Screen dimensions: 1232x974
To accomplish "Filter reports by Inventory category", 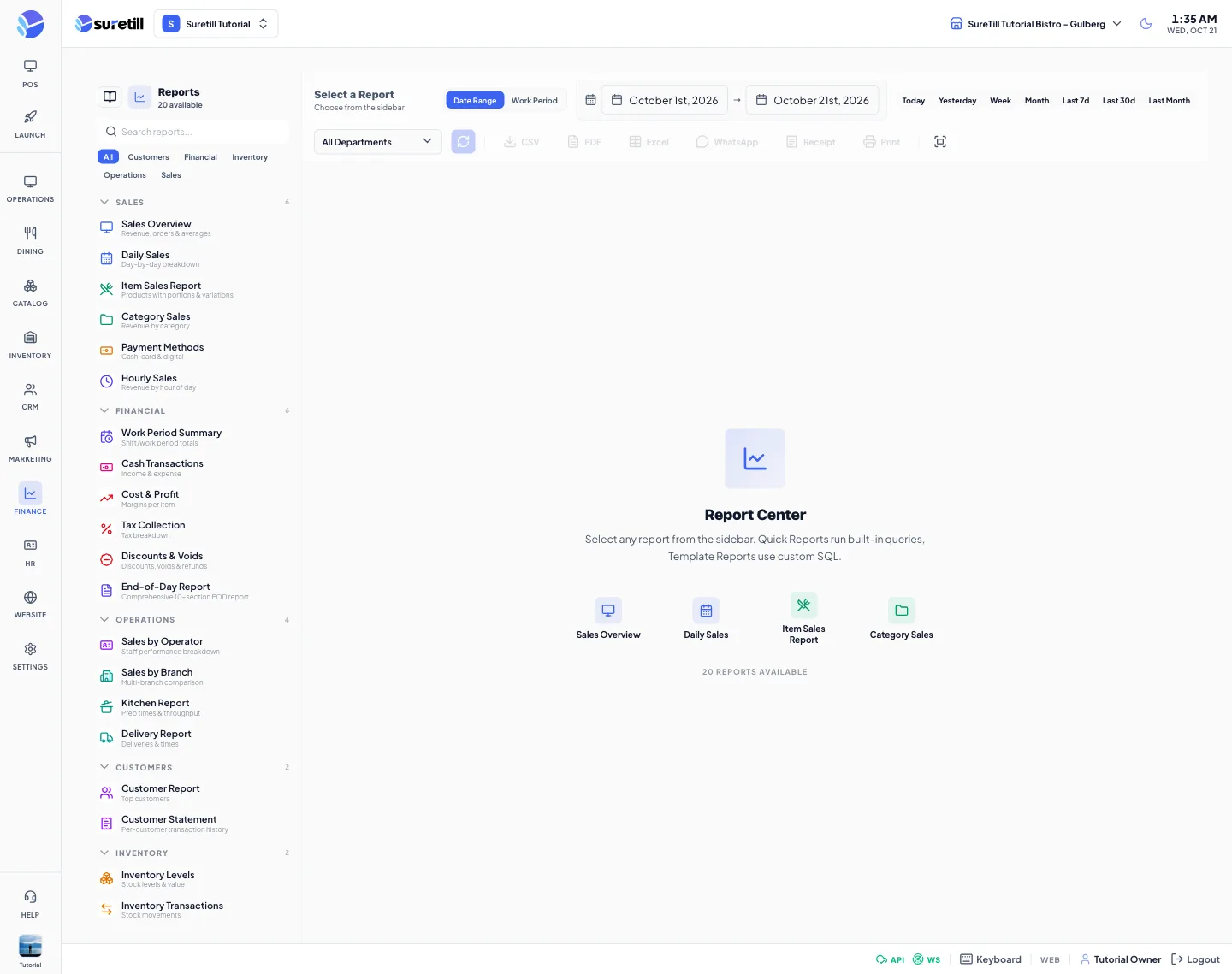I will click(x=250, y=157).
